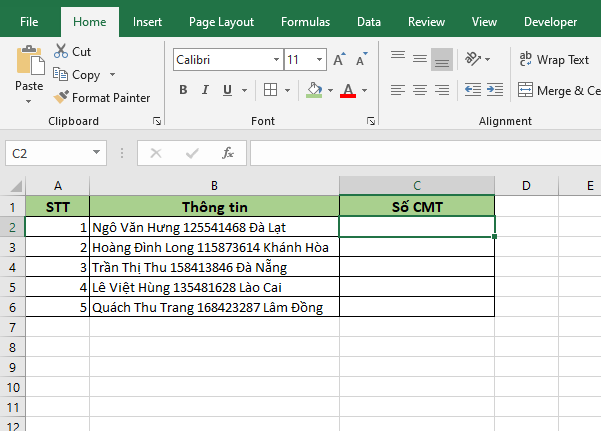Toggle Italic formatting
This screenshot has width=601, height=431.
tap(207, 90)
